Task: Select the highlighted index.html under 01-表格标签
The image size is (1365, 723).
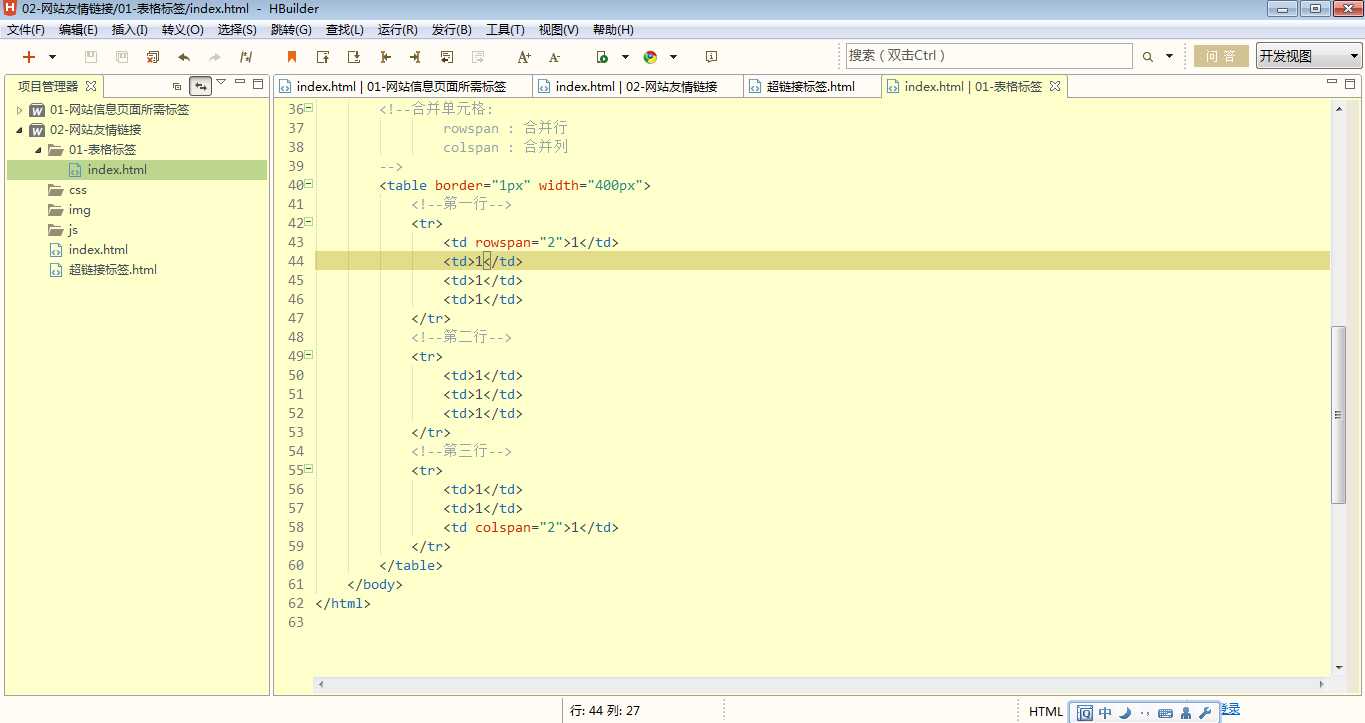Action: [x=137, y=170]
